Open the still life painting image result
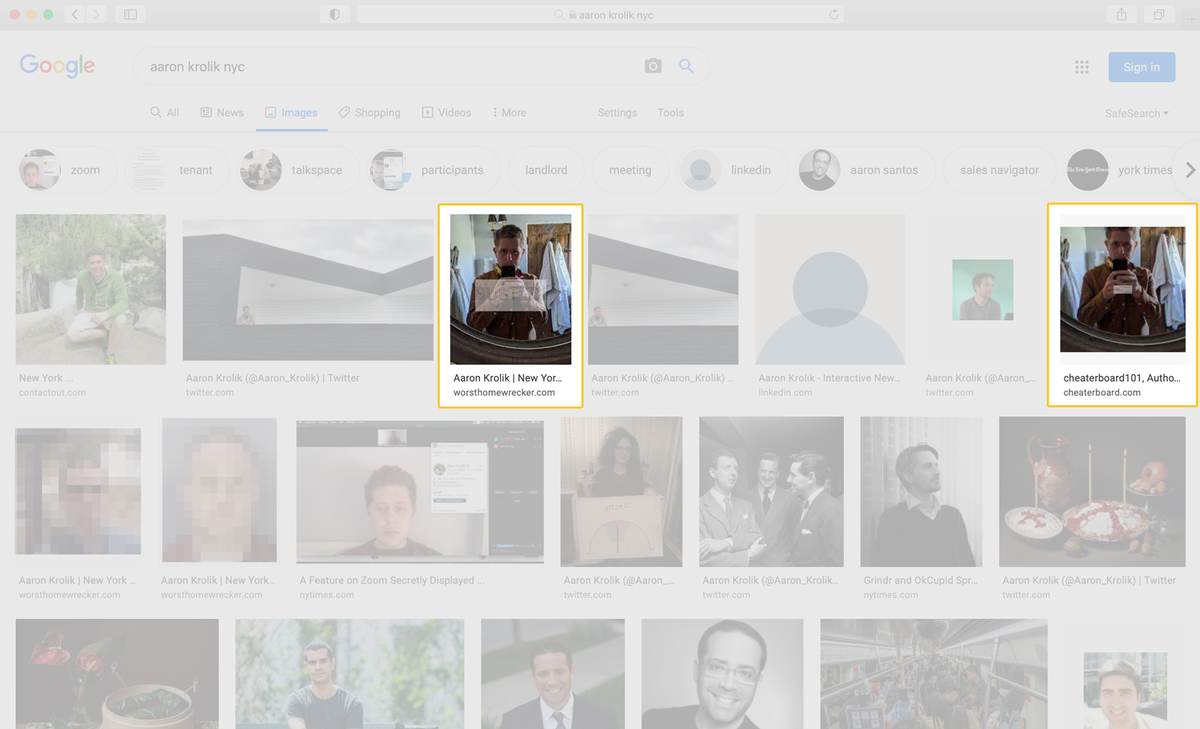The image size is (1200, 729). tap(1092, 492)
